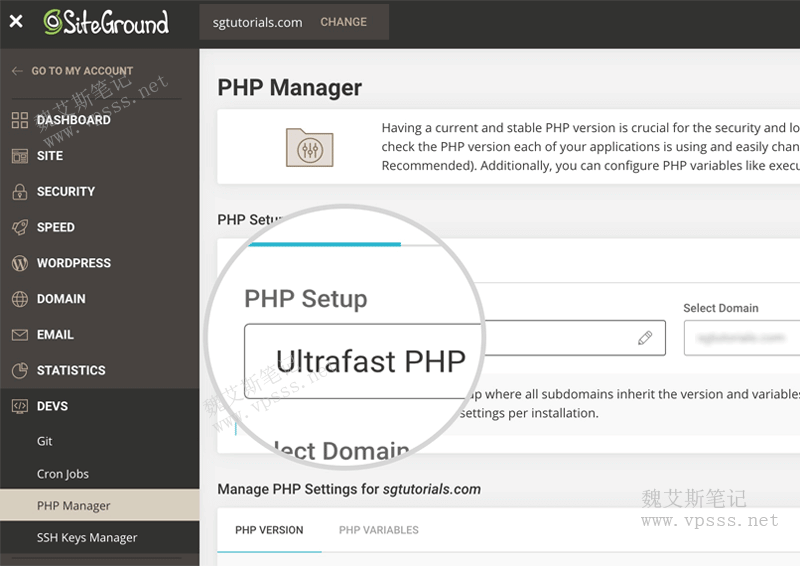This screenshot has height=566, width=800.
Task: Open the Select Domain dropdown
Action: point(742,338)
